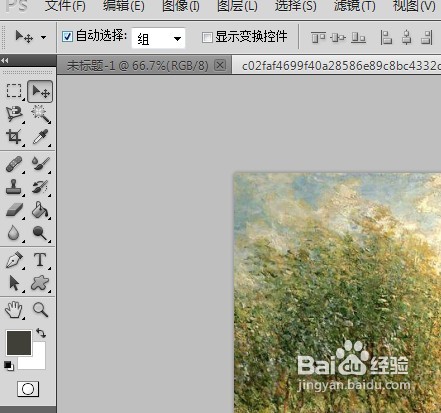
Task: Select the Magic Wand tool
Action: pos(41,114)
